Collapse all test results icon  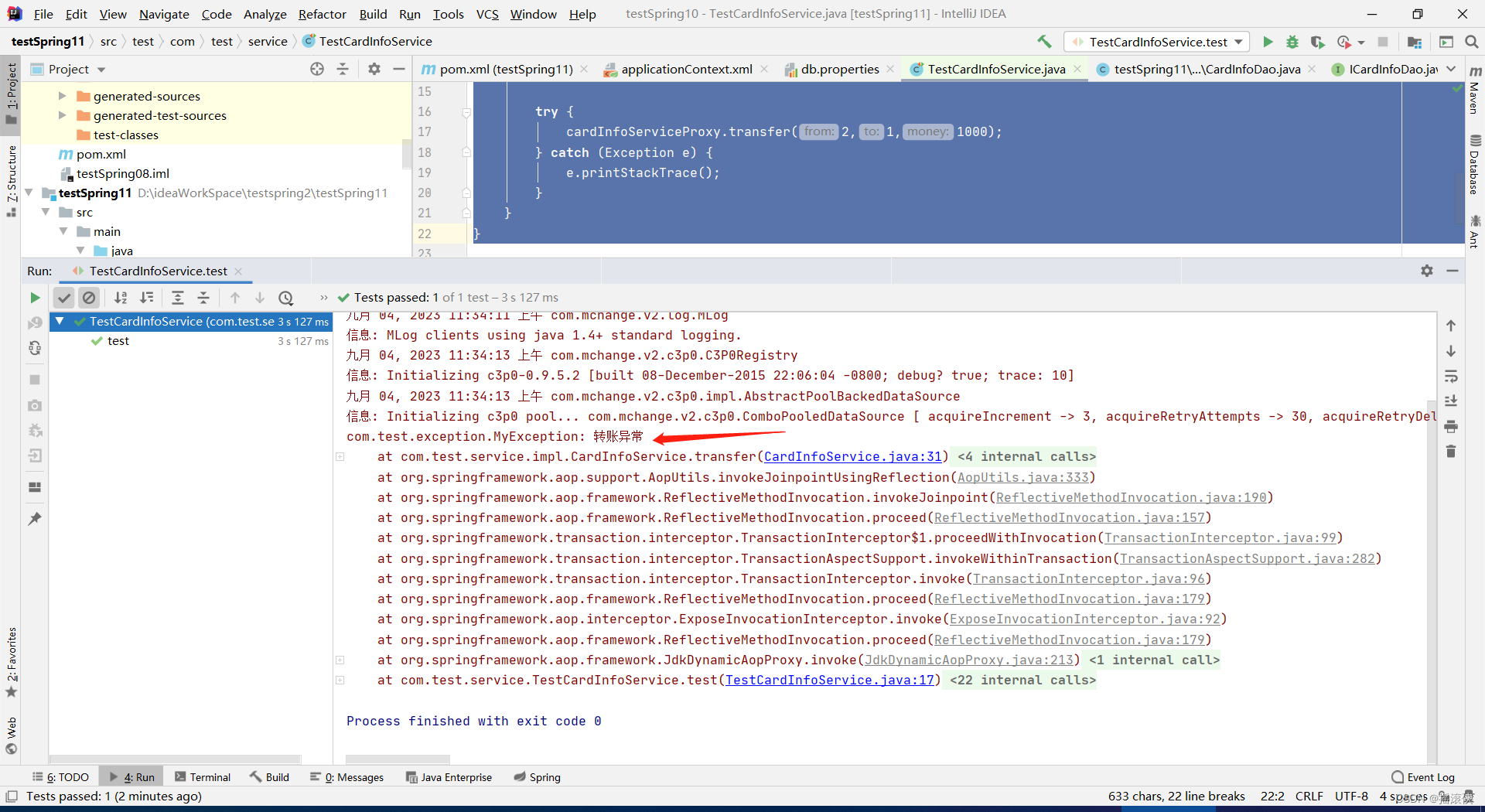(x=203, y=298)
